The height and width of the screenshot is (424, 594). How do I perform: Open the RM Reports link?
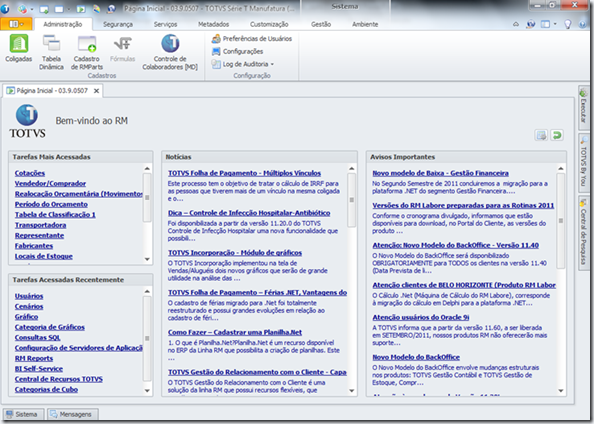pyautogui.click(x=34, y=358)
